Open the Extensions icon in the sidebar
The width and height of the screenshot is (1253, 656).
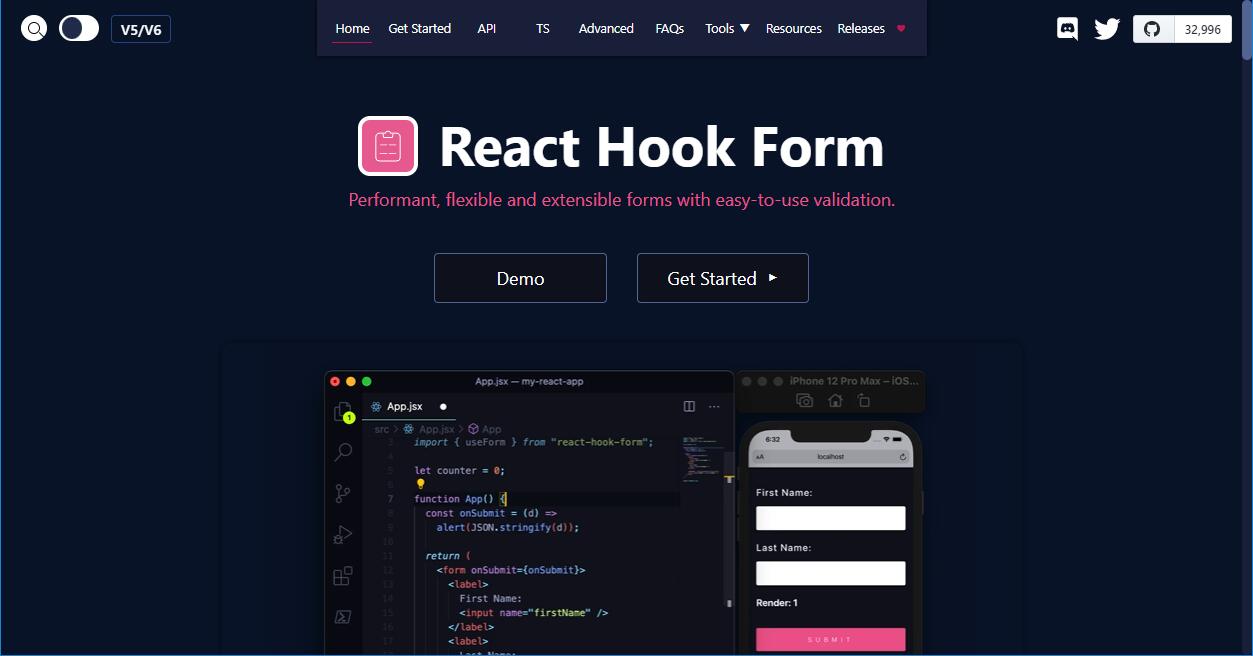click(342, 575)
